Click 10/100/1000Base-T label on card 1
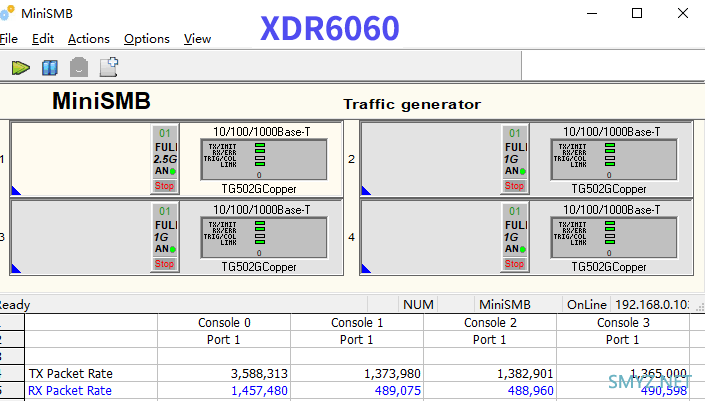This screenshot has height=401, width=705. pos(262,132)
